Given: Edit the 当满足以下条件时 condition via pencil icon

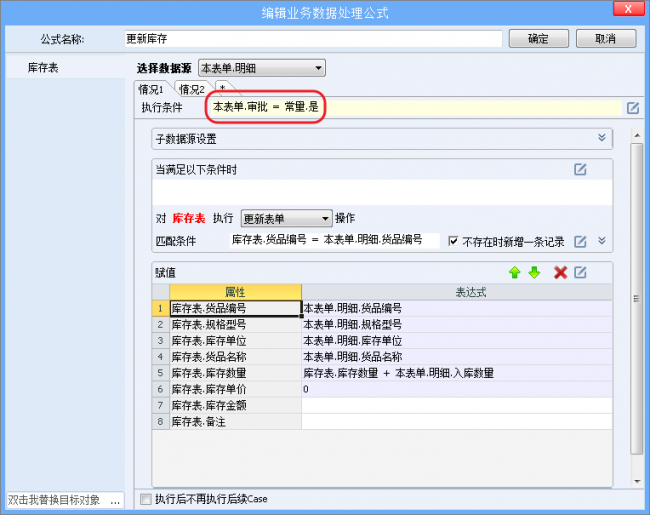Looking at the screenshot, I should [x=580, y=169].
